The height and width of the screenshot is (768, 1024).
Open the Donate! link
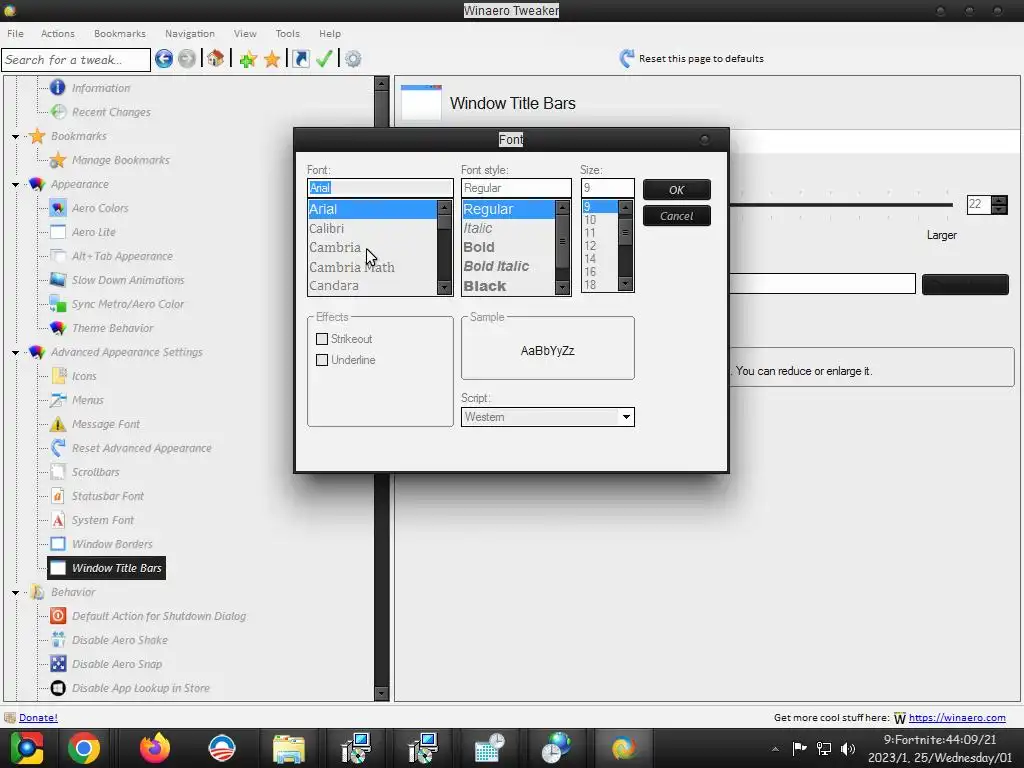tap(38, 718)
